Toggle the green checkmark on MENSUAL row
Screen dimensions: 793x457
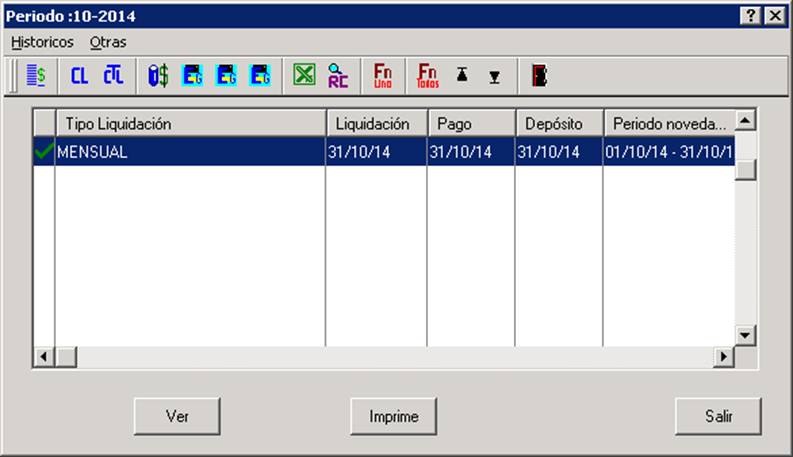[x=44, y=151]
